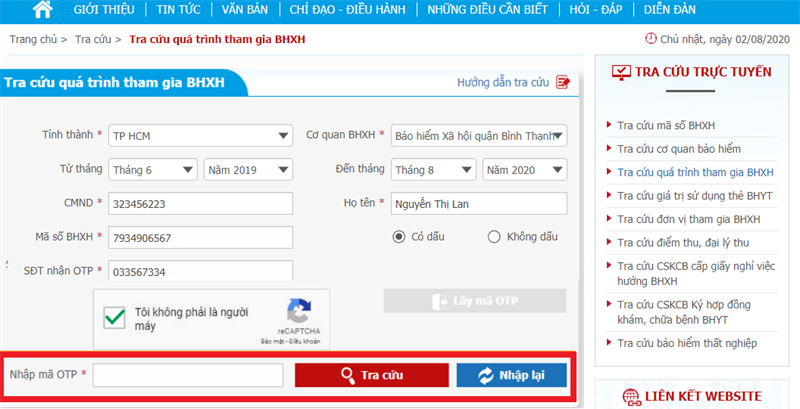Click the Lấy mã OTP button

coord(475,301)
